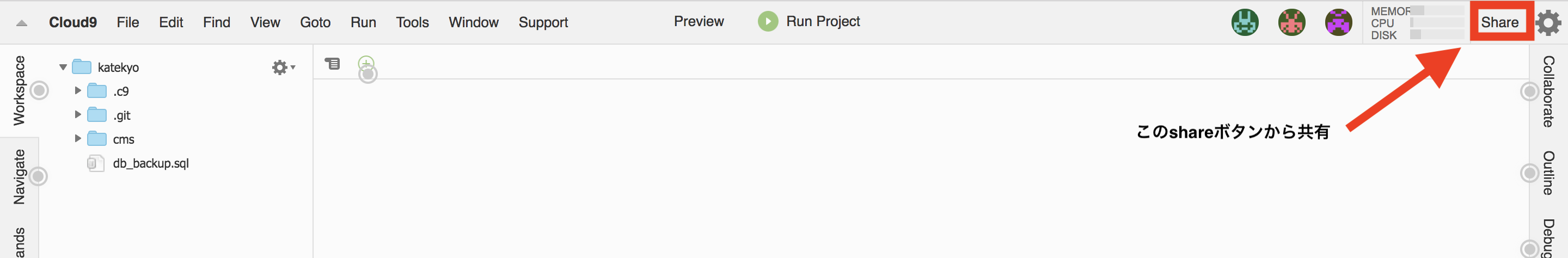Viewport: 1568px width, 258px height.
Task: Expand the cms folder
Action: point(78,139)
